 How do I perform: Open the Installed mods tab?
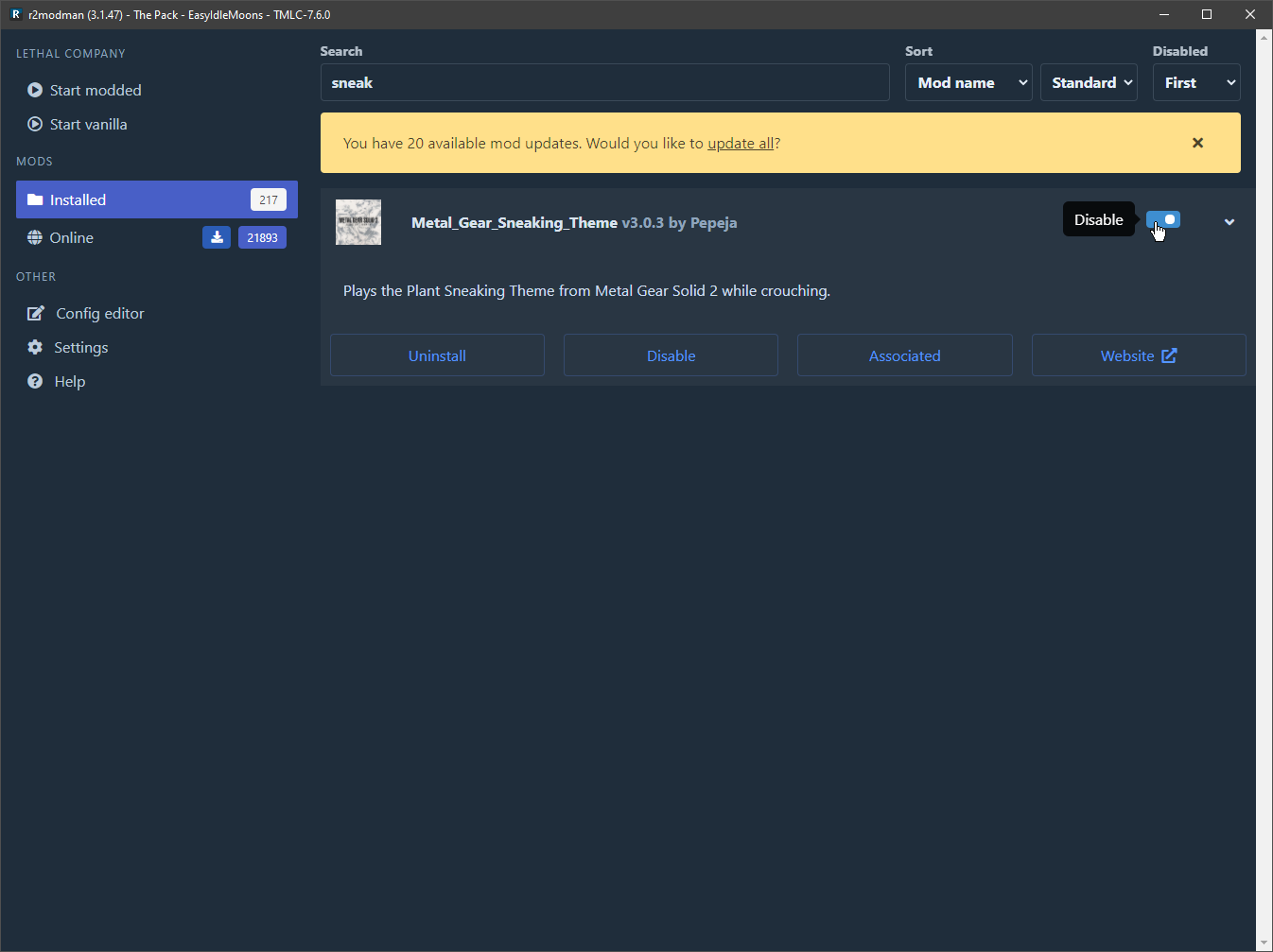(157, 199)
